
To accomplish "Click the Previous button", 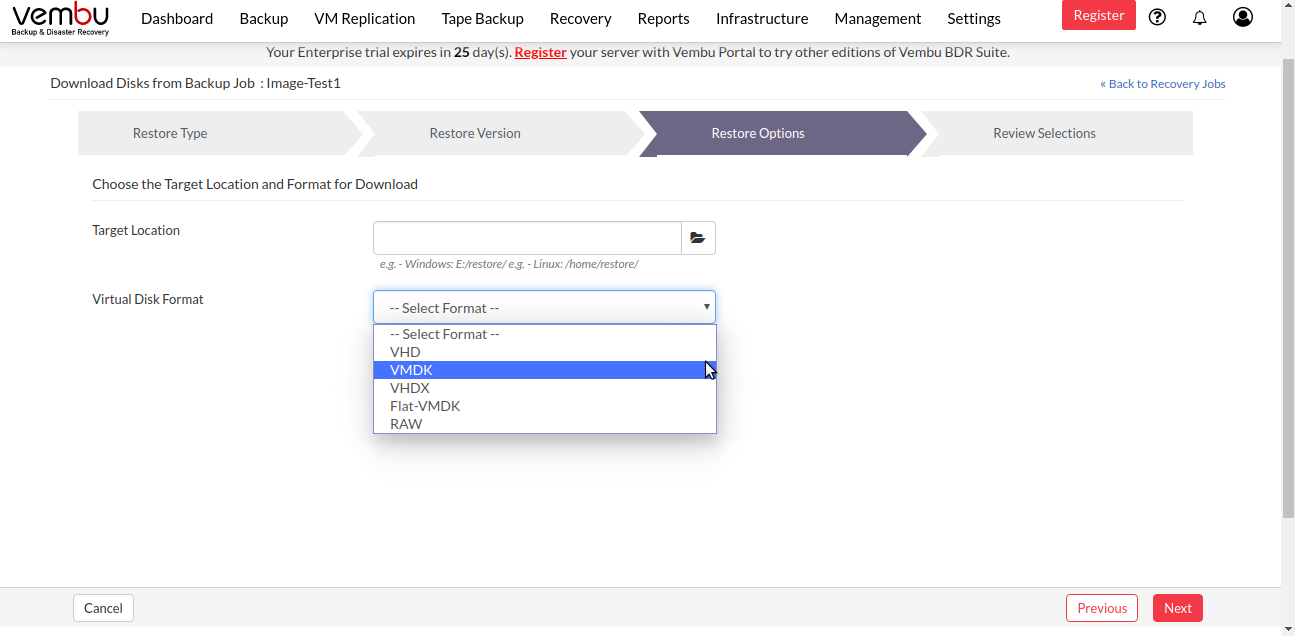I will (x=1102, y=608).
